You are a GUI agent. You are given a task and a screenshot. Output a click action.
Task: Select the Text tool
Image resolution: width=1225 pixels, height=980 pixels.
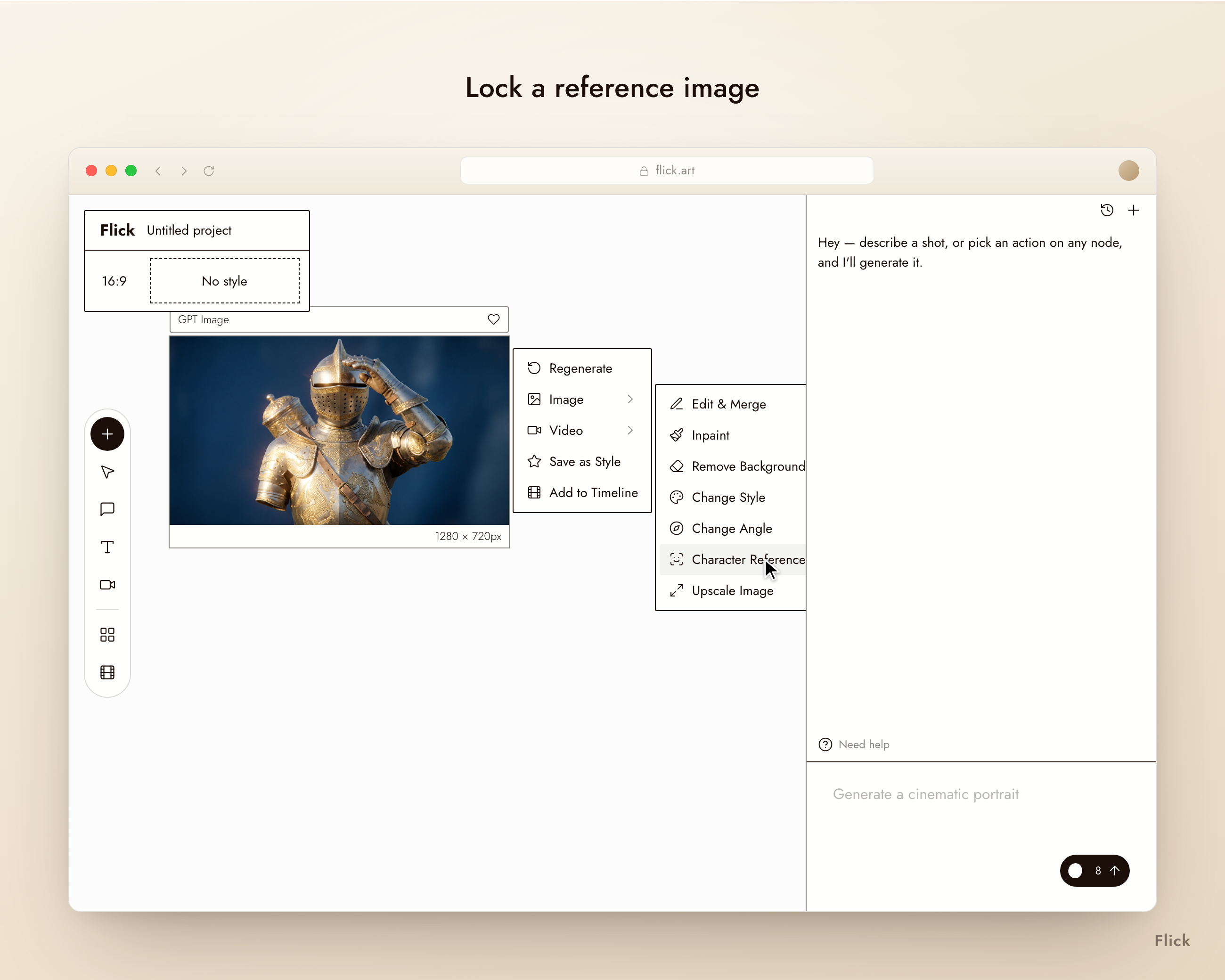107,547
